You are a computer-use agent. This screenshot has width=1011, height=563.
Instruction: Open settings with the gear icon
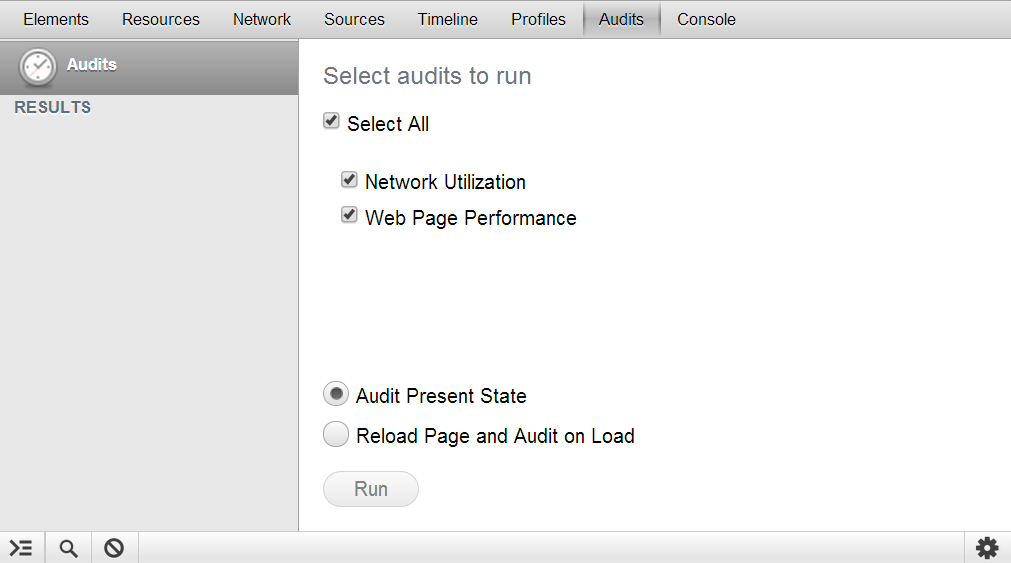pyautogui.click(x=987, y=548)
